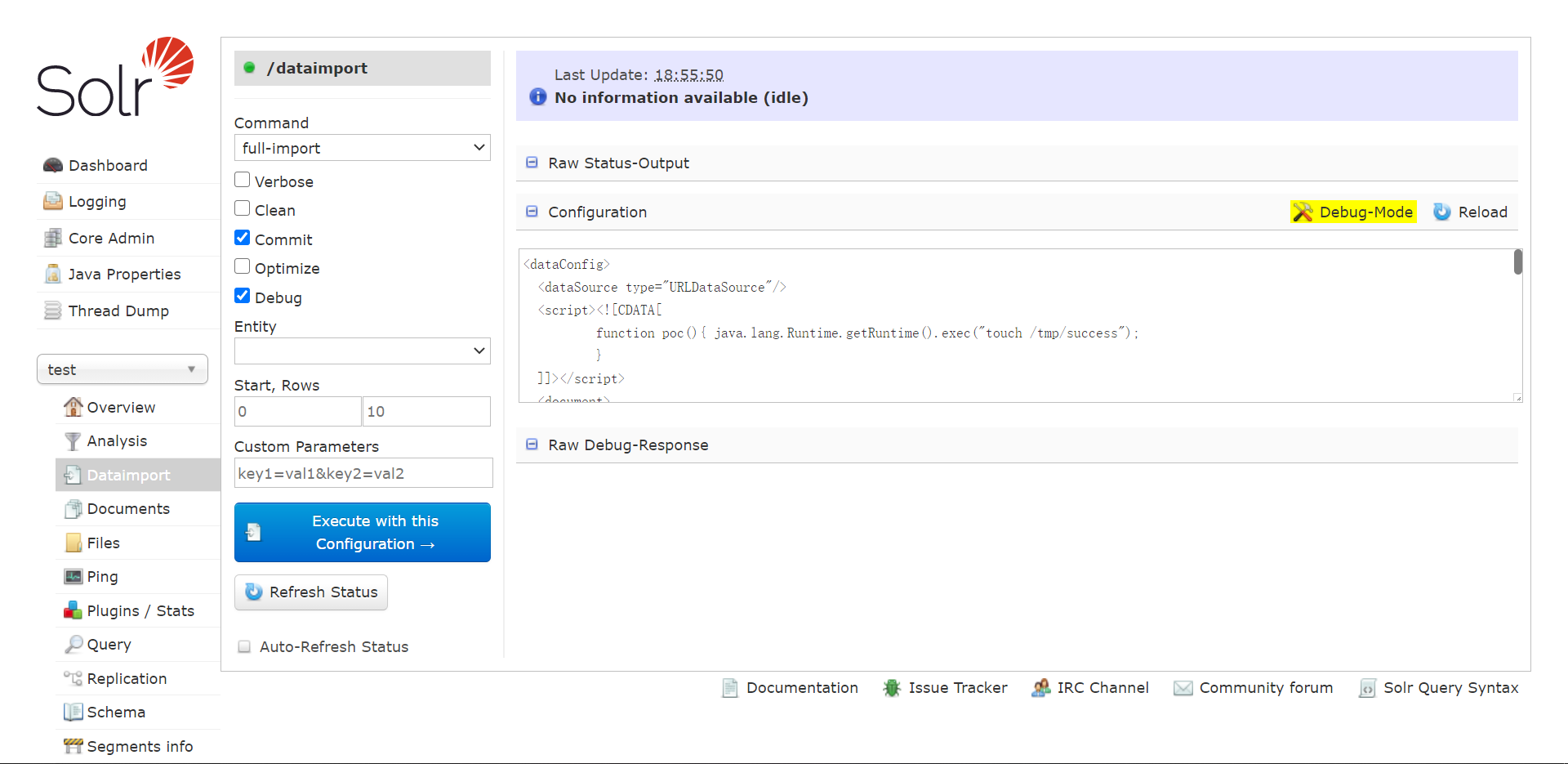The height and width of the screenshot is (764, 1568).
Task: Click the /dataimport handler header
Action: [363, 68]
